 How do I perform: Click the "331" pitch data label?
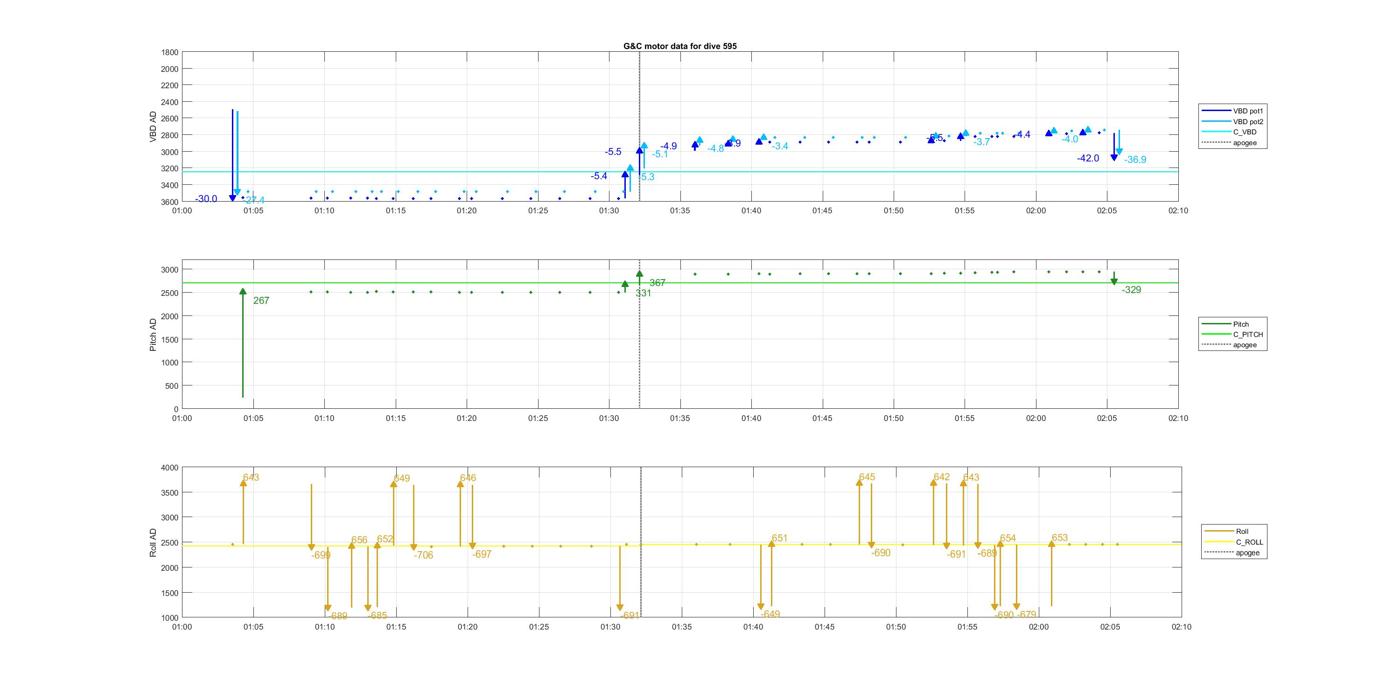pos(643,293)
